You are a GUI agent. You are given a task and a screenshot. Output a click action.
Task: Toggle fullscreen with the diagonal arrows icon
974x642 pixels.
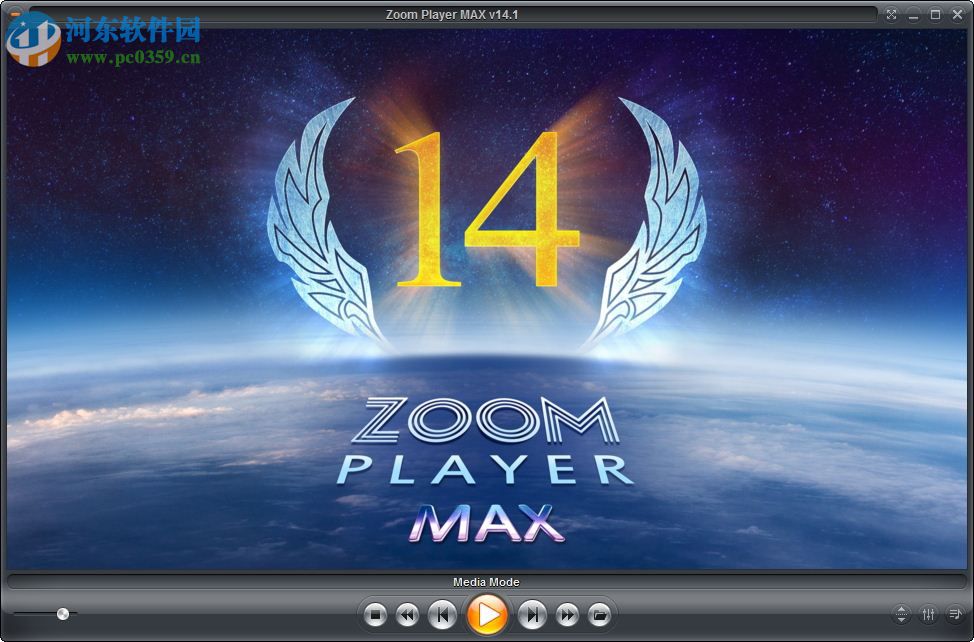(890, 14)
